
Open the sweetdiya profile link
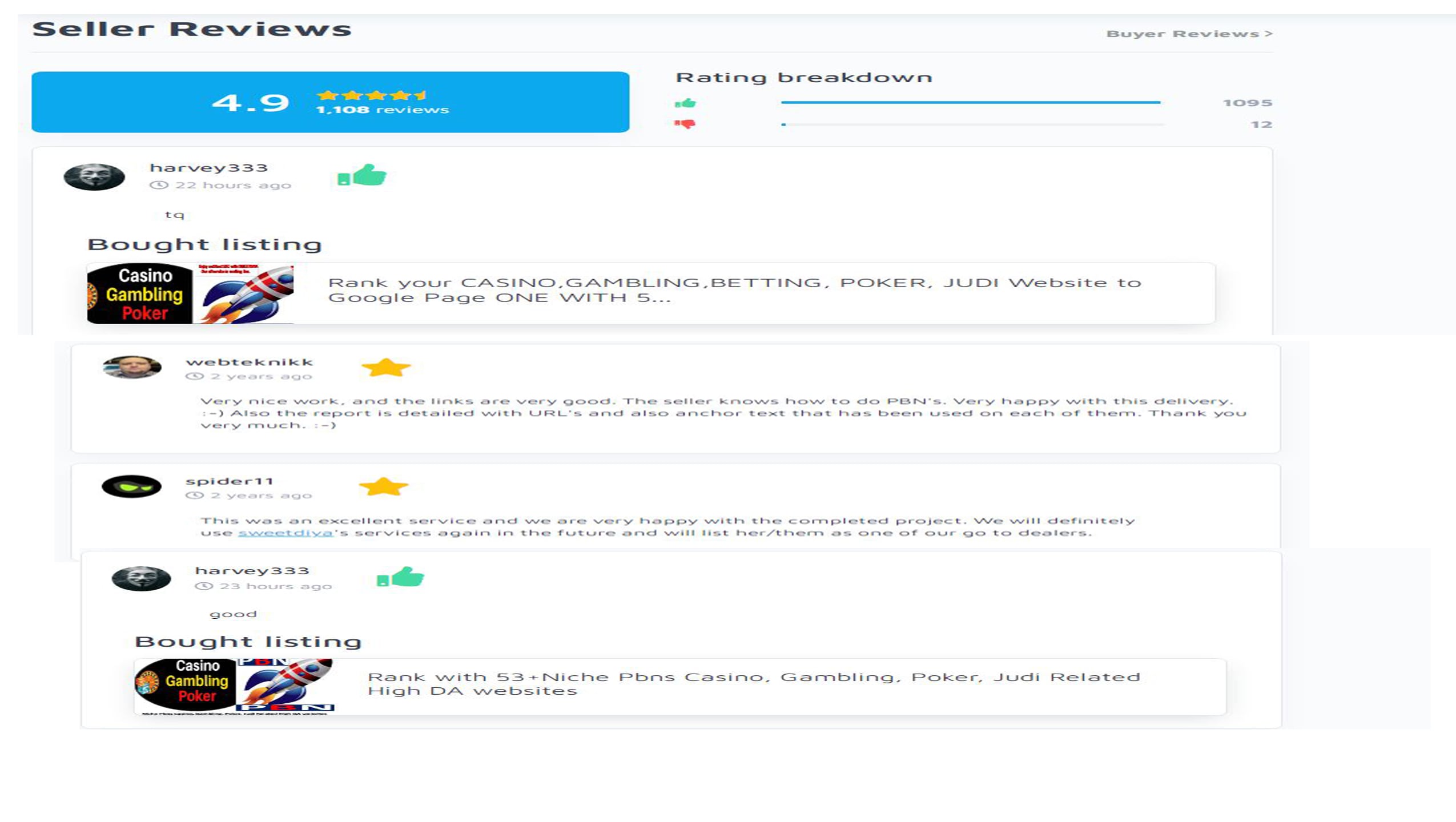tap(285, 533)
